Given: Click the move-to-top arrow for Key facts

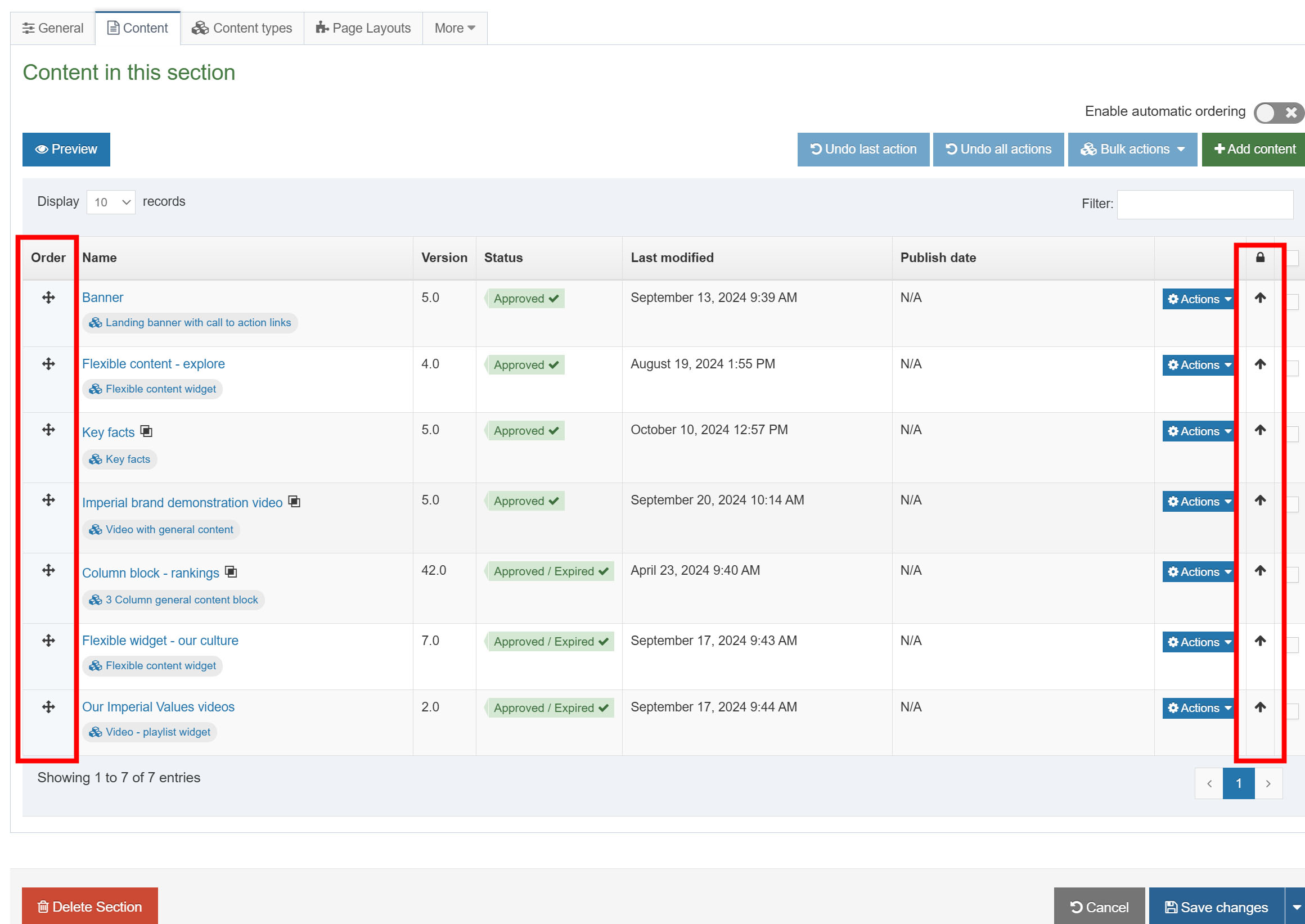Looking at the screenshot, I should [x=1260, y=430].
